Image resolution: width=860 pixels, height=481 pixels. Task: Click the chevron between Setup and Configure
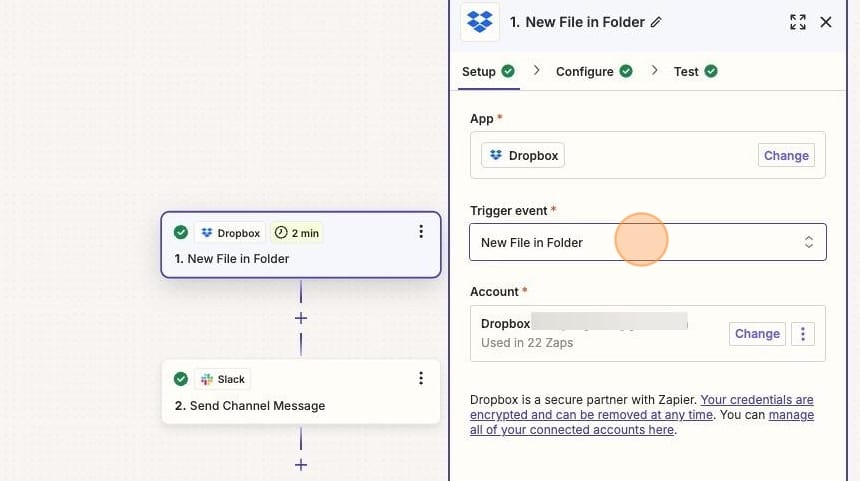pyautogui.click(x=536, y=71)
